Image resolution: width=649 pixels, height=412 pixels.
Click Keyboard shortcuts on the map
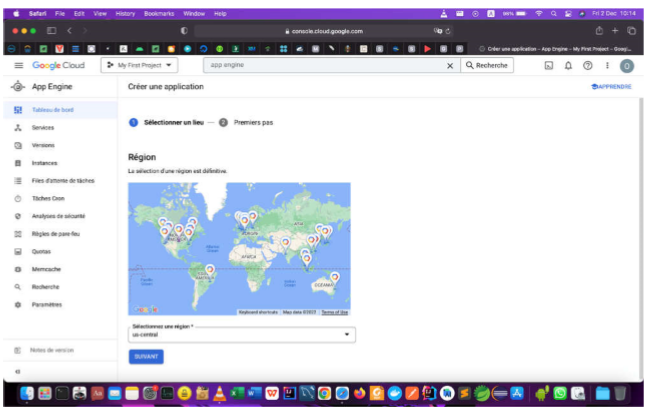tap(258, 312)
